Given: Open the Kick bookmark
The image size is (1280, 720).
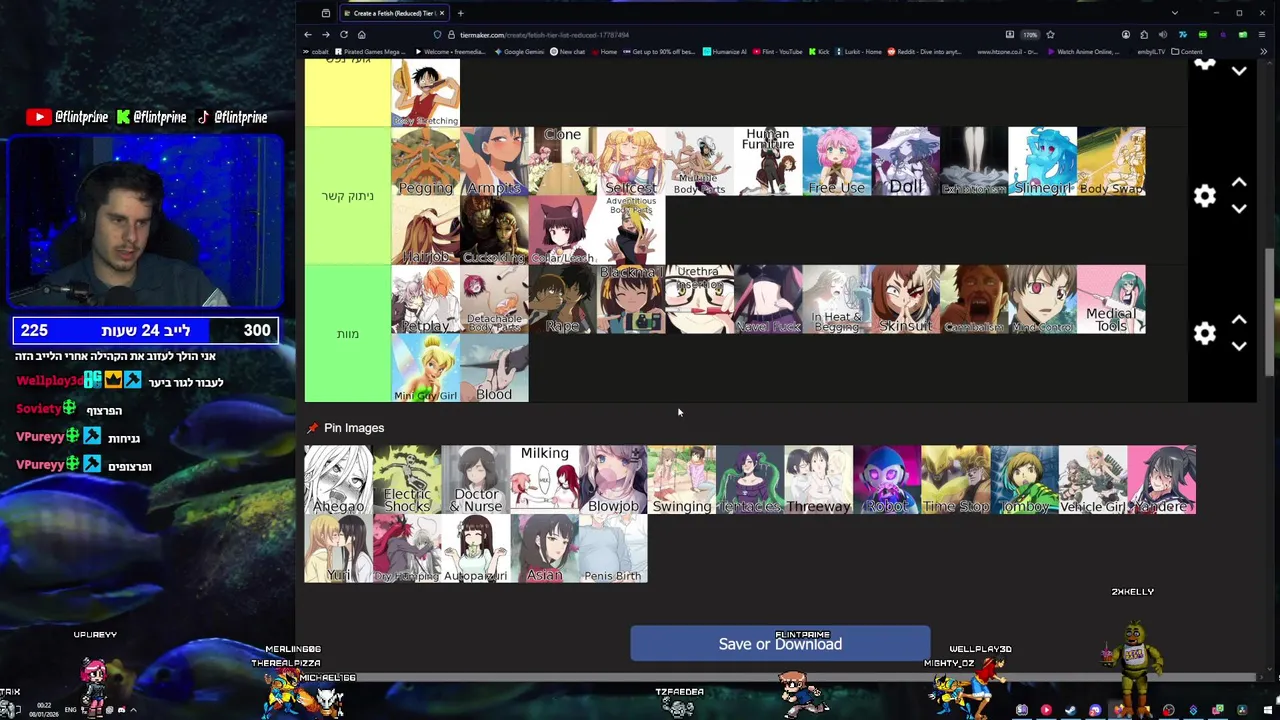Looking at the screenshot, I should [819, 52].
